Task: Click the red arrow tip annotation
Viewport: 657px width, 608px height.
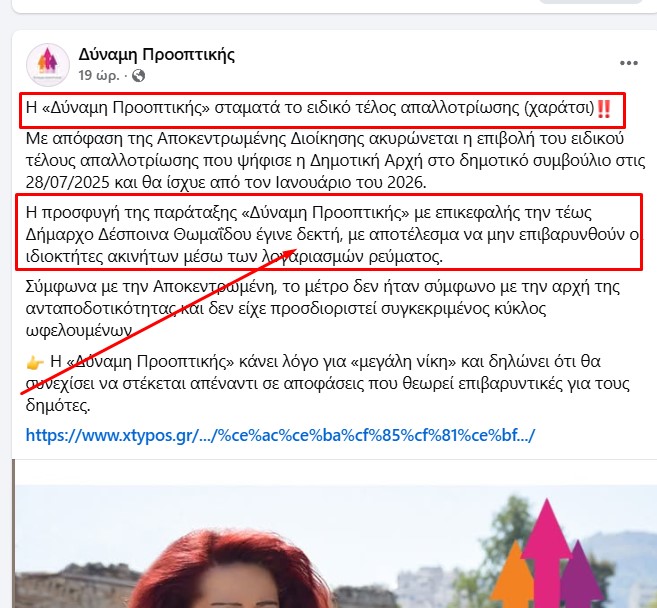Action: pyautogui.click(x=289, y=253)
